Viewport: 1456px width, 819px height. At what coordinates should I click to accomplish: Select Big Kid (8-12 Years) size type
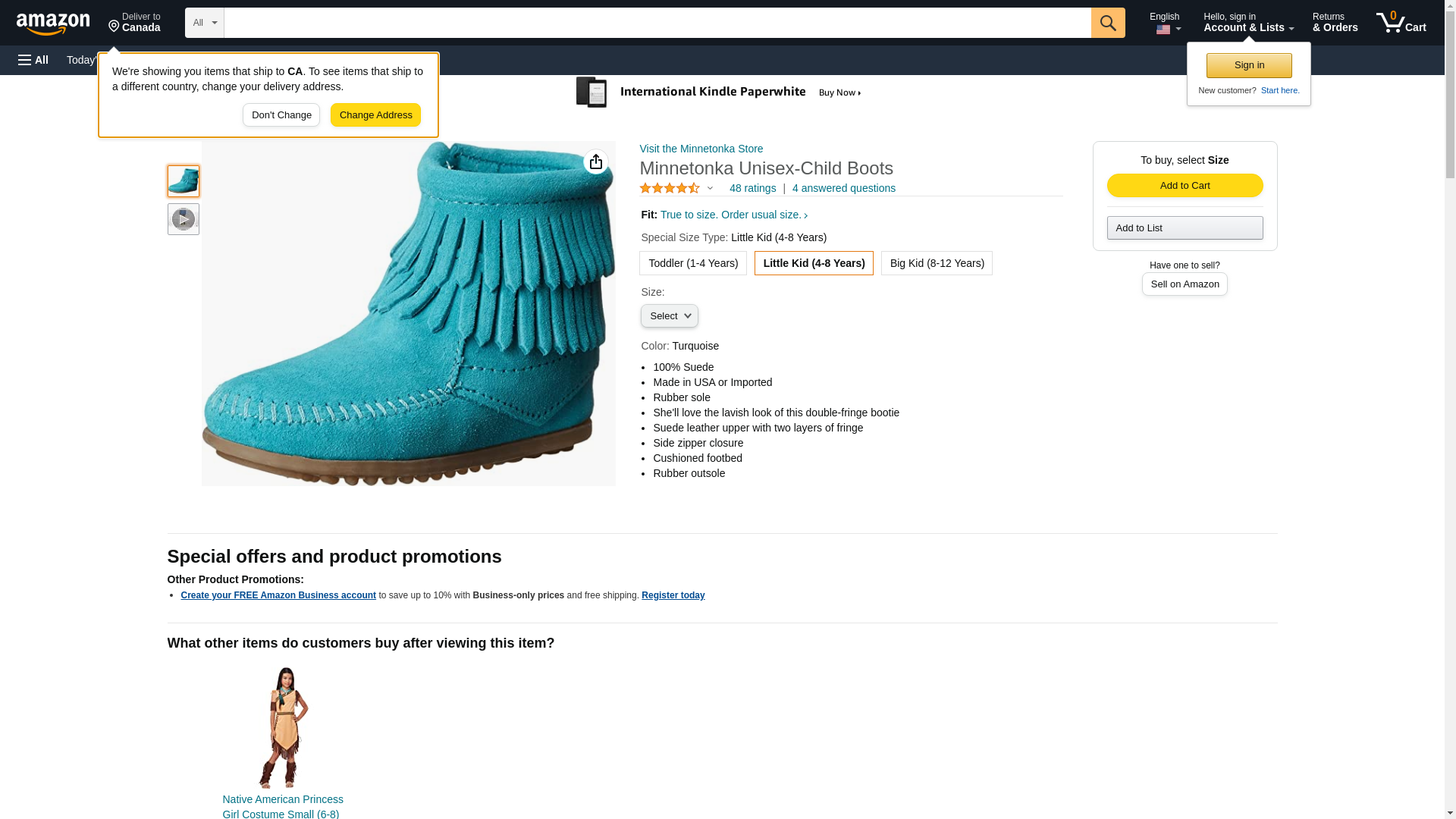tap(937, 263)
